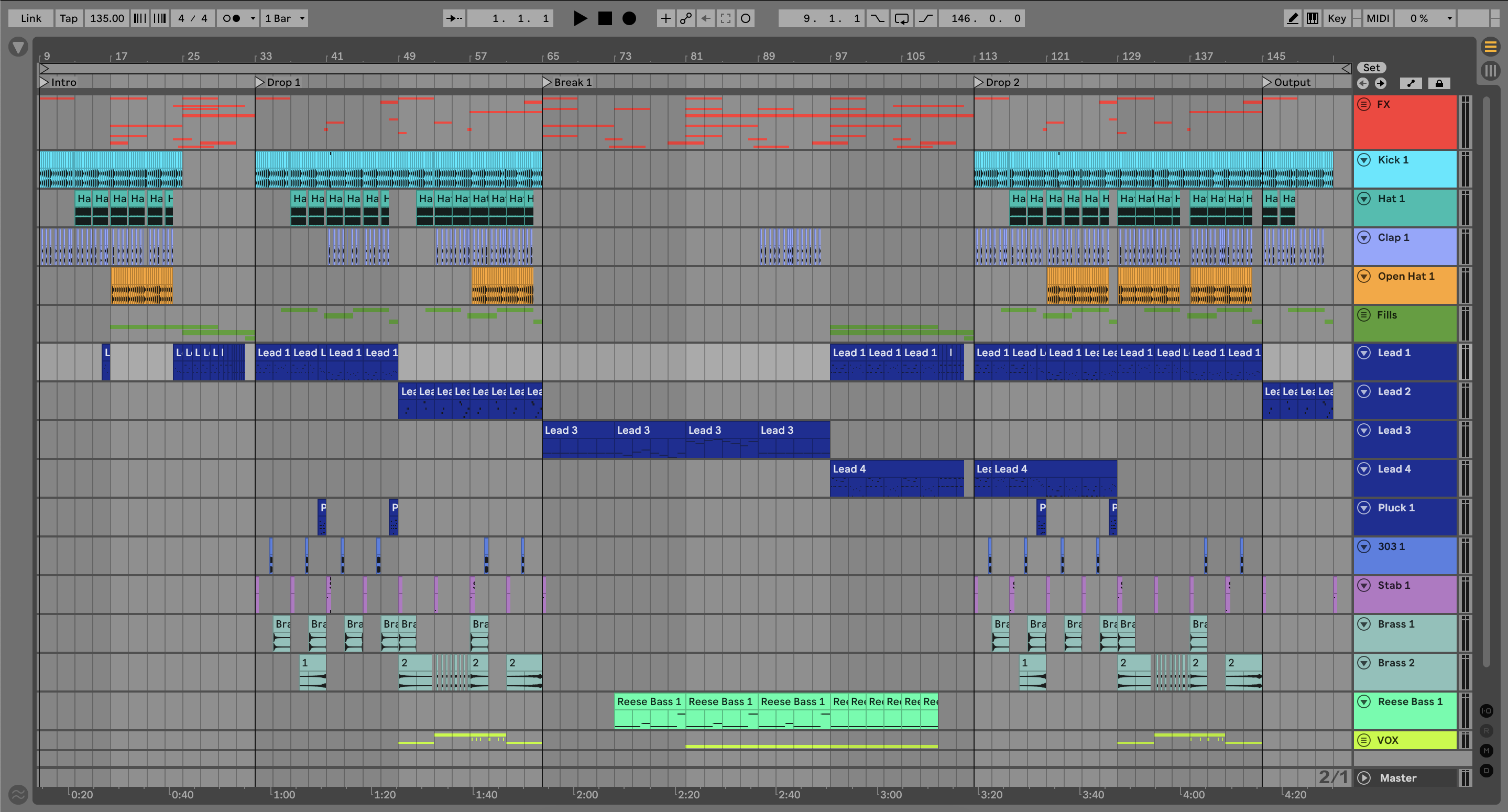
Task: Open MIDI mapping mode
Action: [x=1378, y=19]
